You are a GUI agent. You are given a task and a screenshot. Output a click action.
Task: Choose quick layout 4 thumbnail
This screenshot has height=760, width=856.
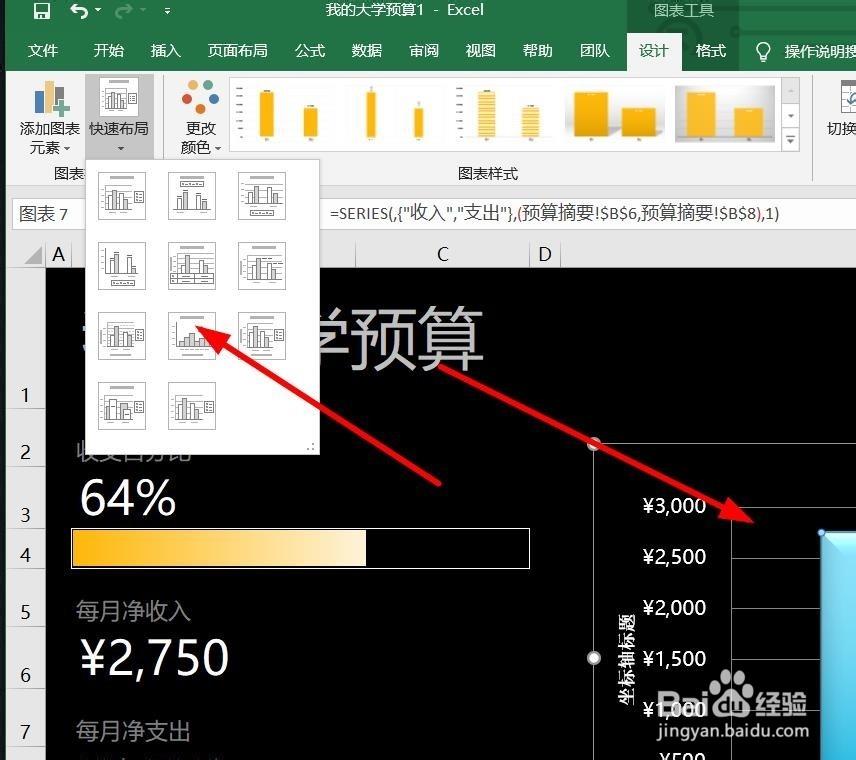(x=122, y=265)
